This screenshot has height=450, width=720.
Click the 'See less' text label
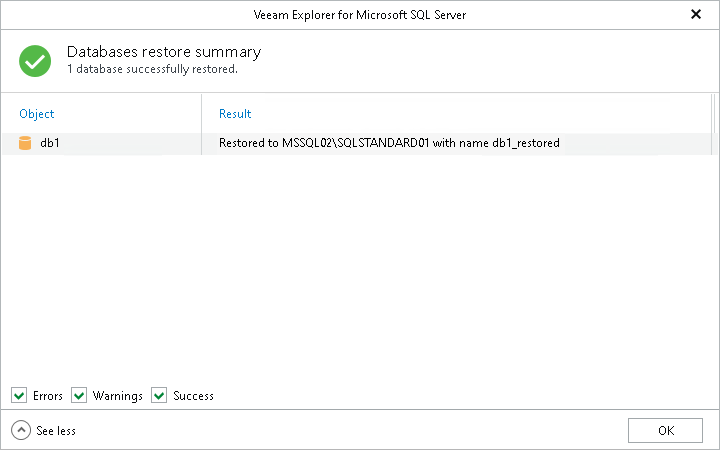tap(56, 431)
